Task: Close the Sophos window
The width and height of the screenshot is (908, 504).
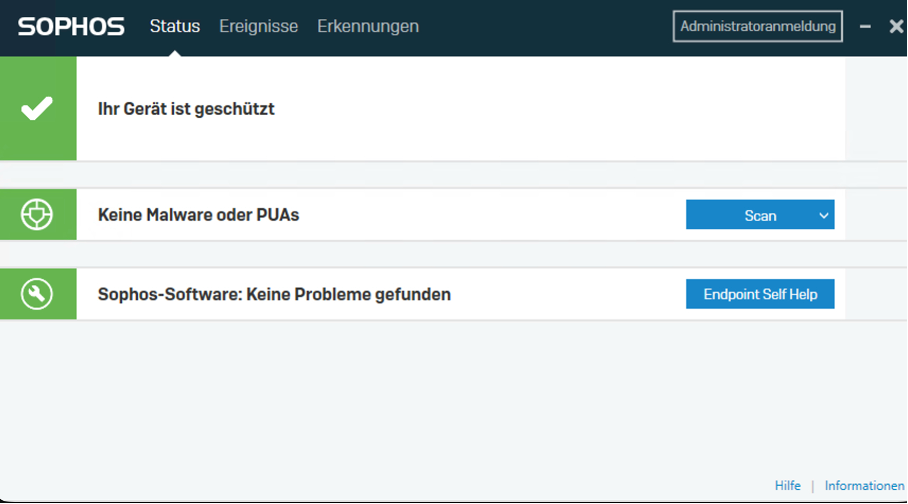Action: 896,27
